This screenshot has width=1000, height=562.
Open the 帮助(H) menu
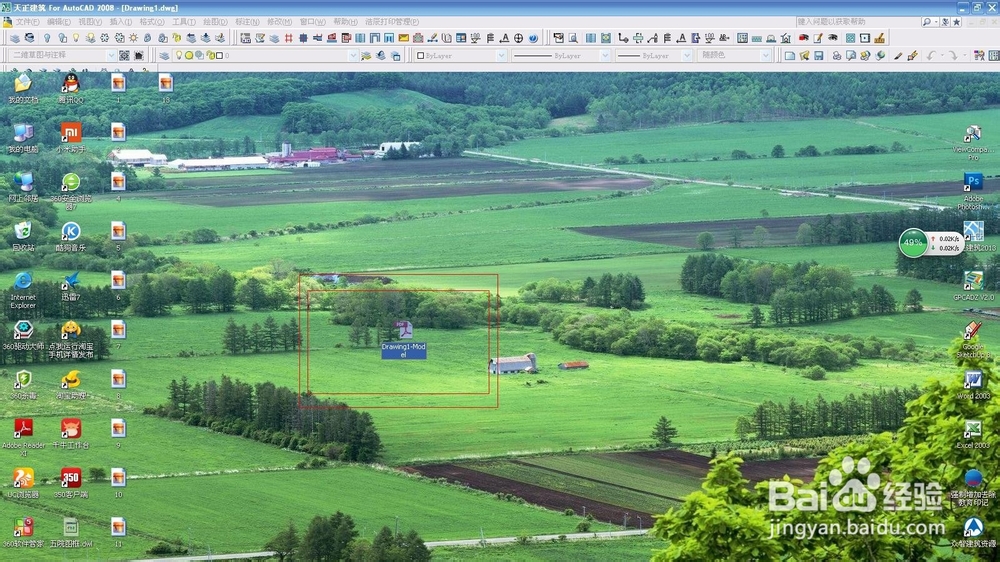pyautogui.click(x=345, y=22)
